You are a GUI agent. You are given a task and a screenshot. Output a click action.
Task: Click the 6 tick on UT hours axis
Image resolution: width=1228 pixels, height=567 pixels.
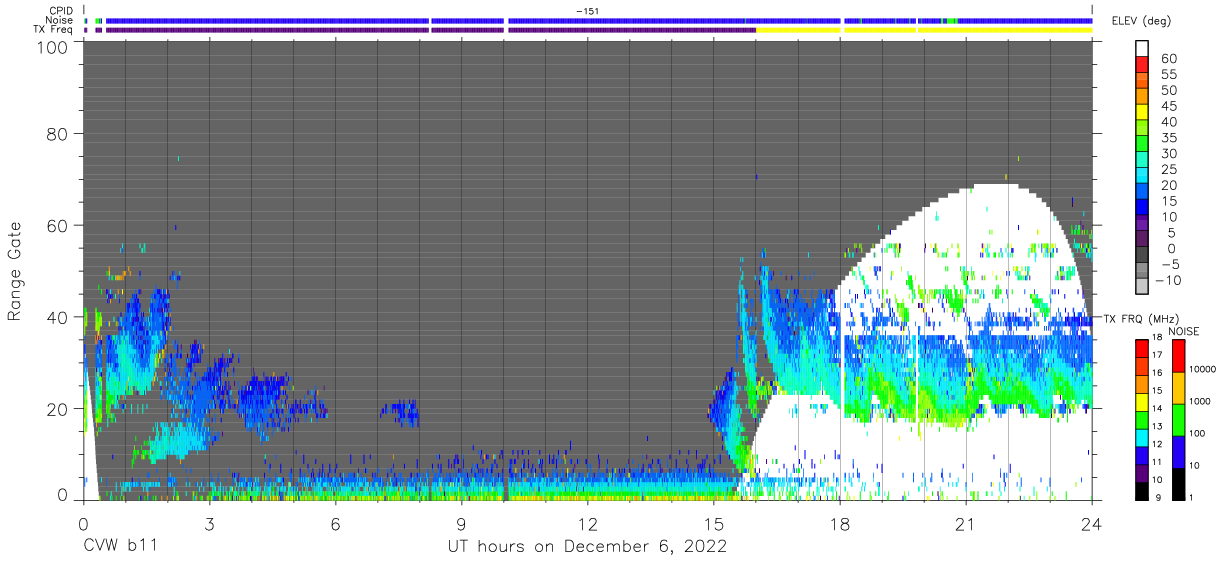[x=336, y=523]
